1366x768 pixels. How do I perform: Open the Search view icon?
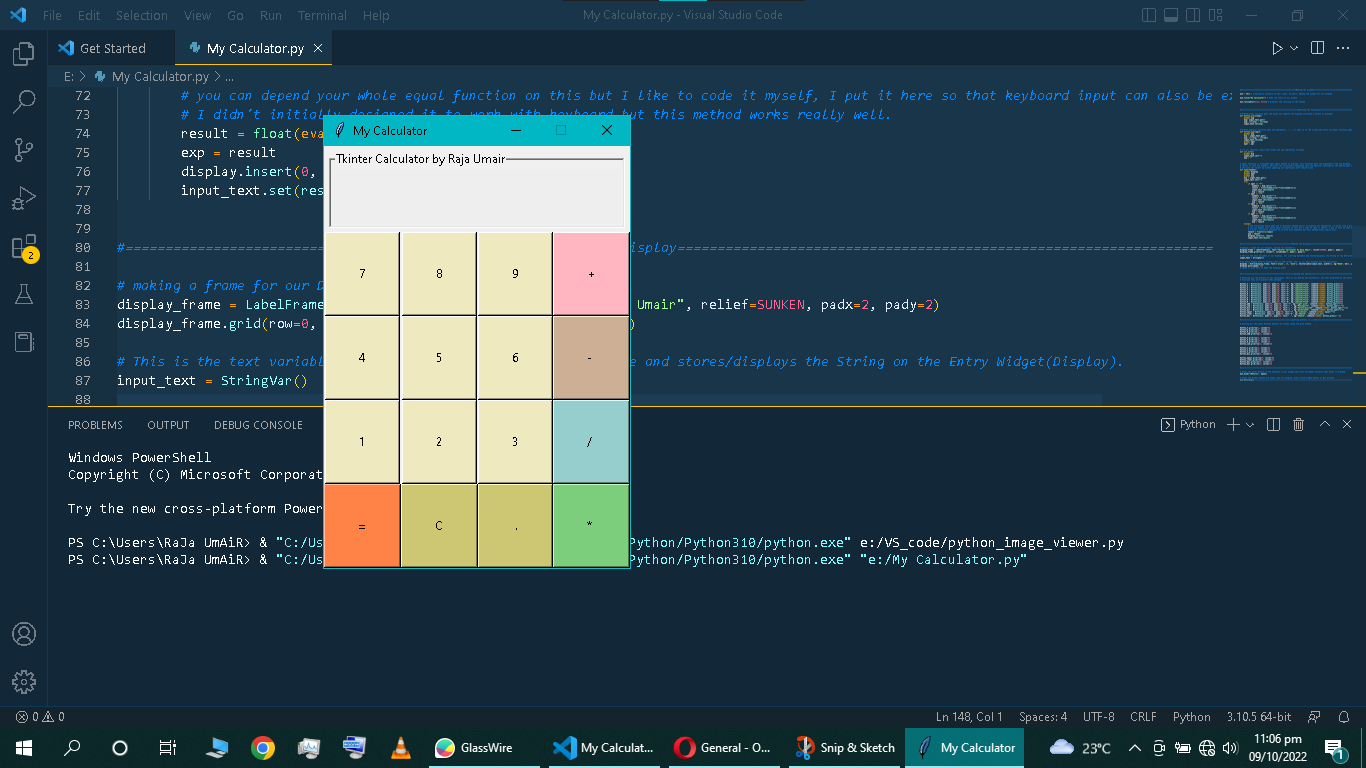pos(24,102)
